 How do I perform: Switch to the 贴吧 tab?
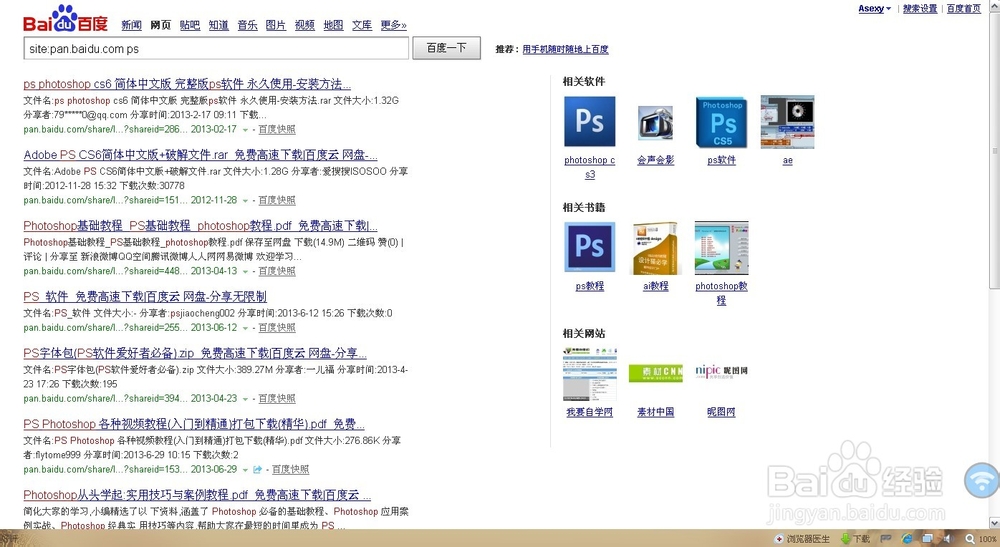(189, 25)
